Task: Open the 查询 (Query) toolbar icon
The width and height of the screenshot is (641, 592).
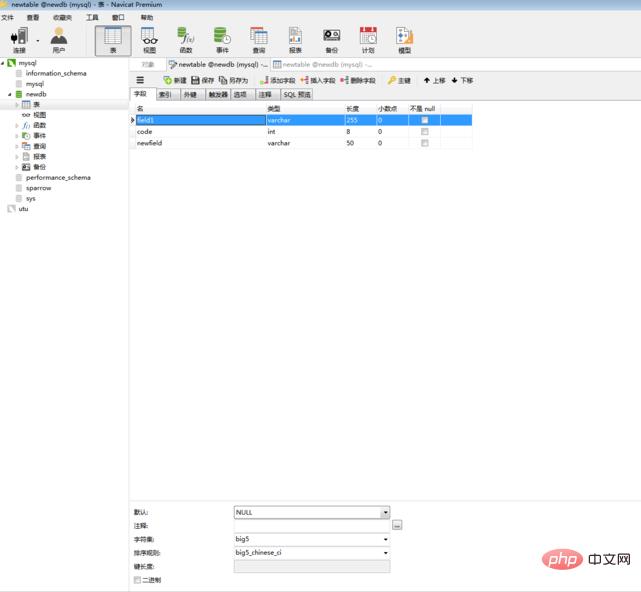Action: coord(259,39)
